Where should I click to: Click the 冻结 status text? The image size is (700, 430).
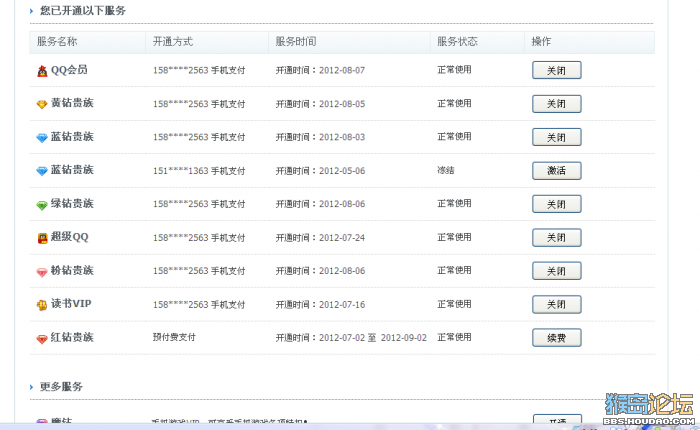click(x=446, y=170)
